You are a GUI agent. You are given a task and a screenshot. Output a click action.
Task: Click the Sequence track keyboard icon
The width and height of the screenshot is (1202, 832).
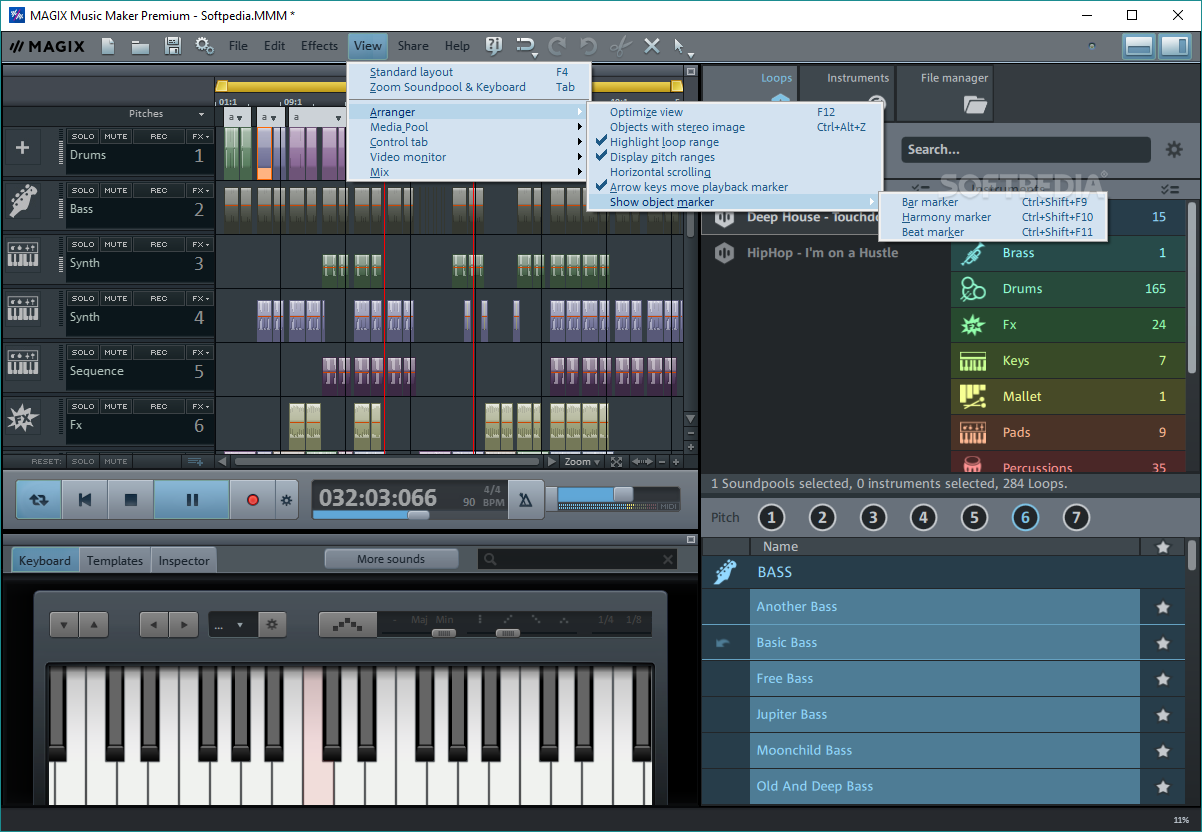(x=23, y=362)
